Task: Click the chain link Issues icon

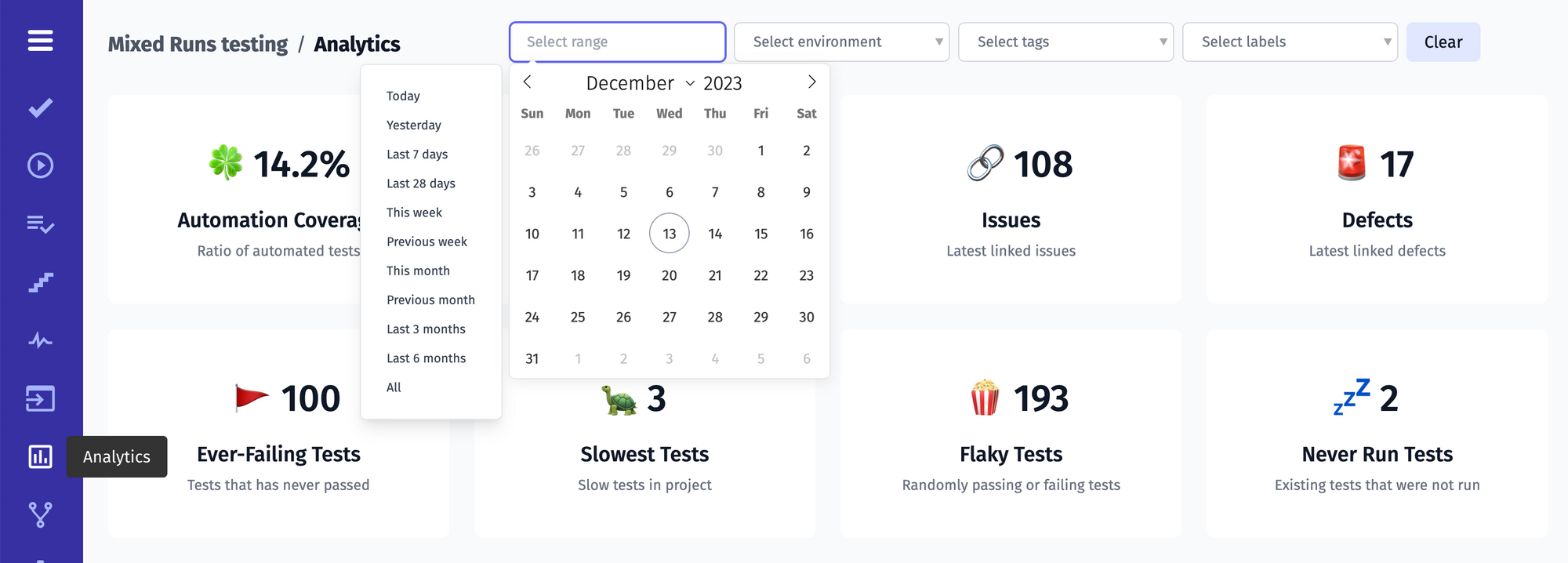Action: 985,163
